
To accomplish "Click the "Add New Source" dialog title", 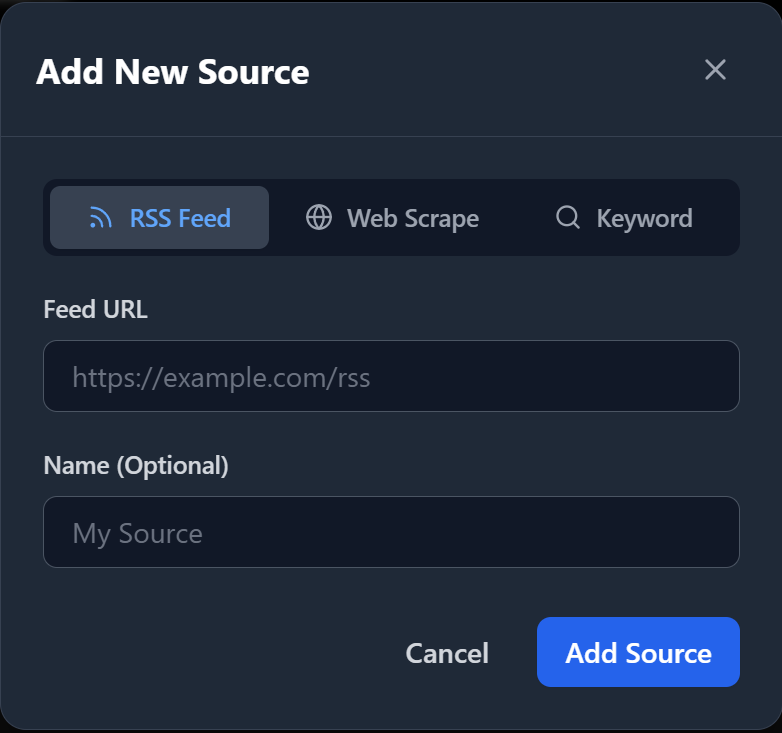I will pos(172,72).
